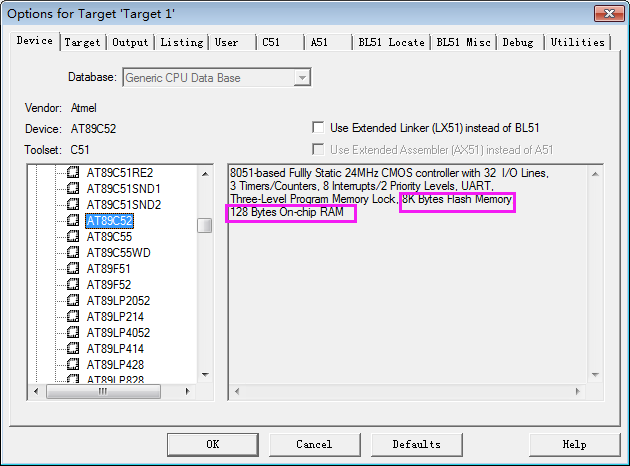
Task: Toggle Use Extended Assembler (AX51) checkbox
Action: pyautogui.click(x=318, y=149)
